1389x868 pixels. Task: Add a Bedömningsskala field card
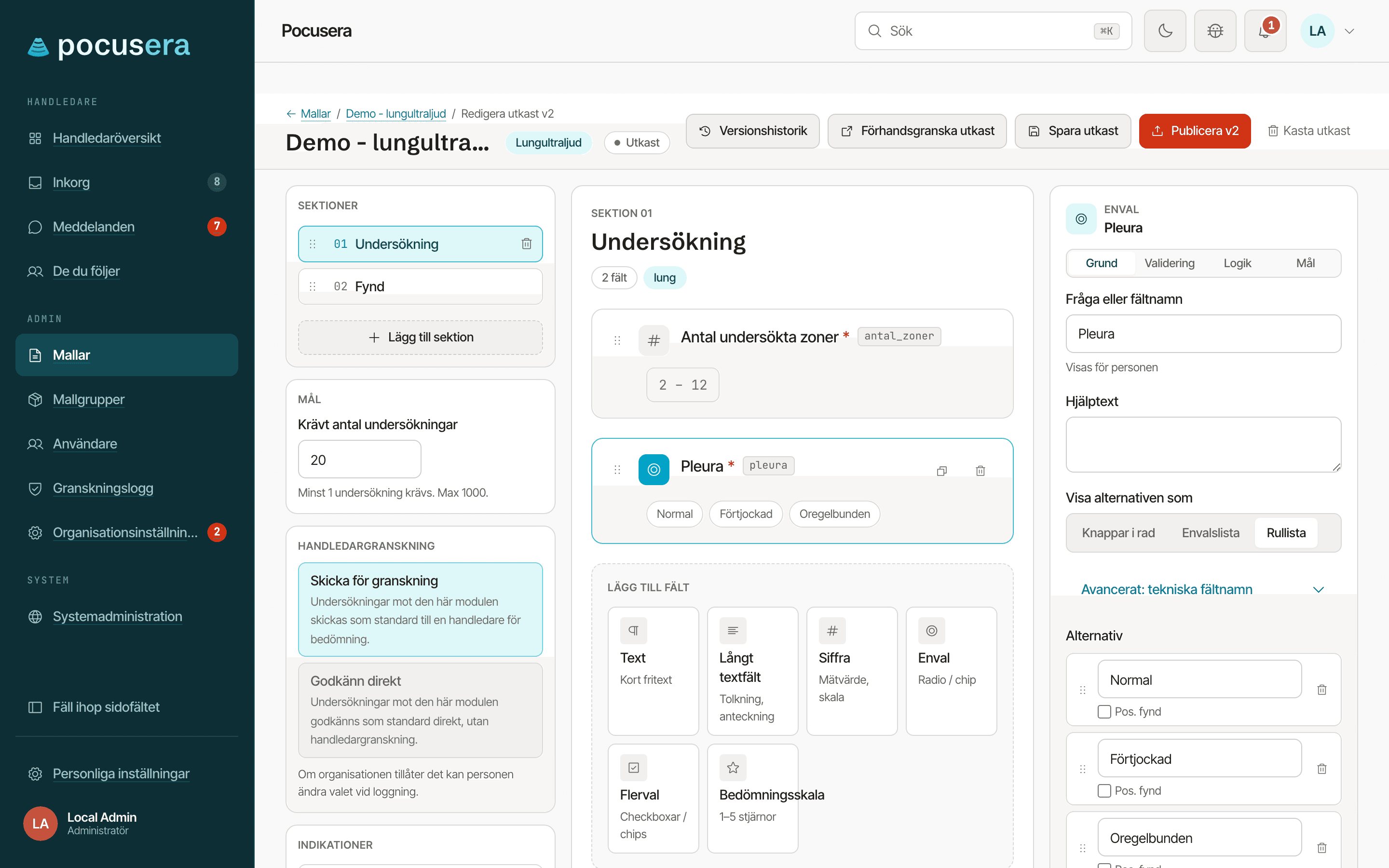[x=752, y=799]
